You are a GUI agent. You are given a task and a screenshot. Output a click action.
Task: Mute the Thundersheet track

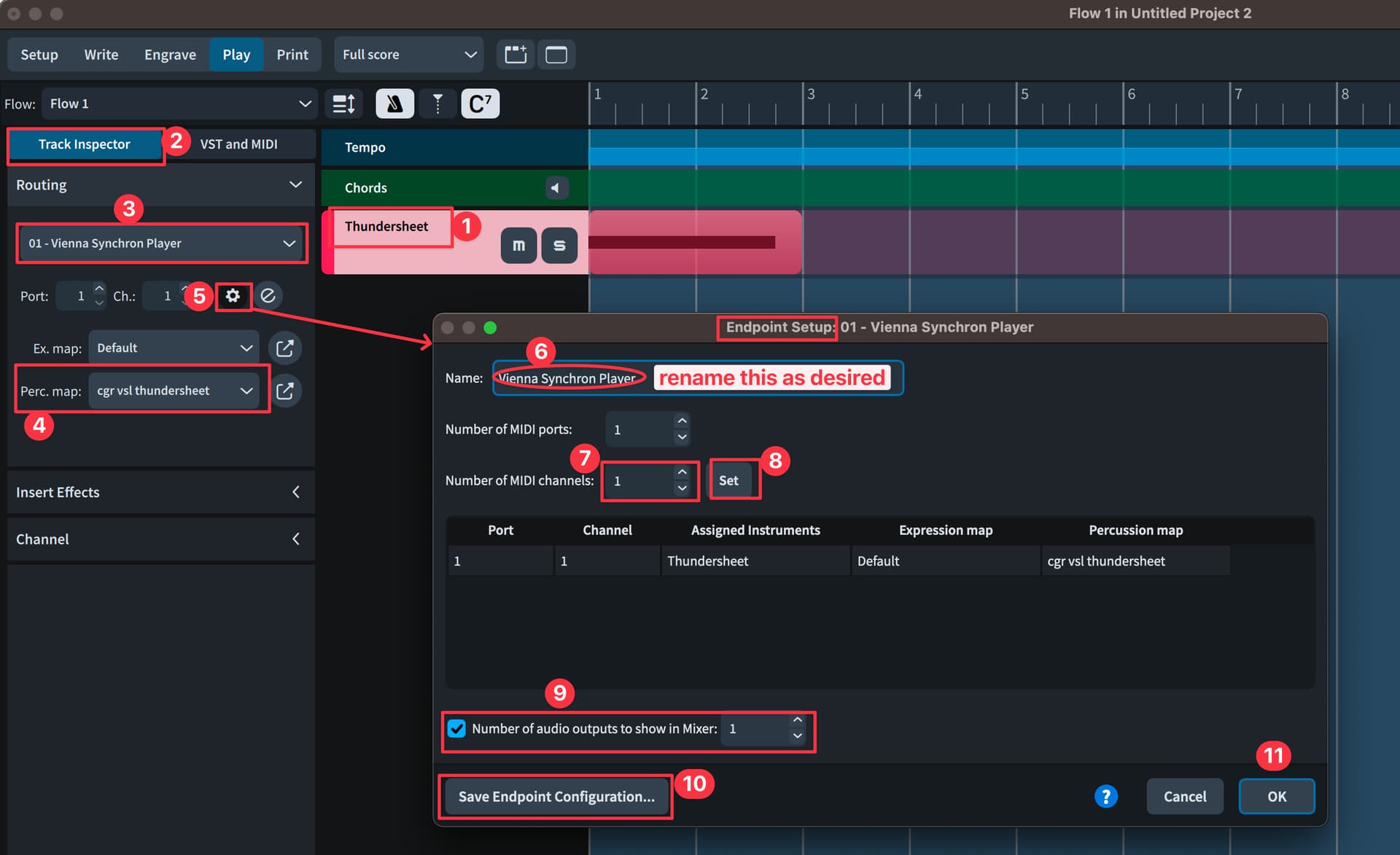point(518,246)
